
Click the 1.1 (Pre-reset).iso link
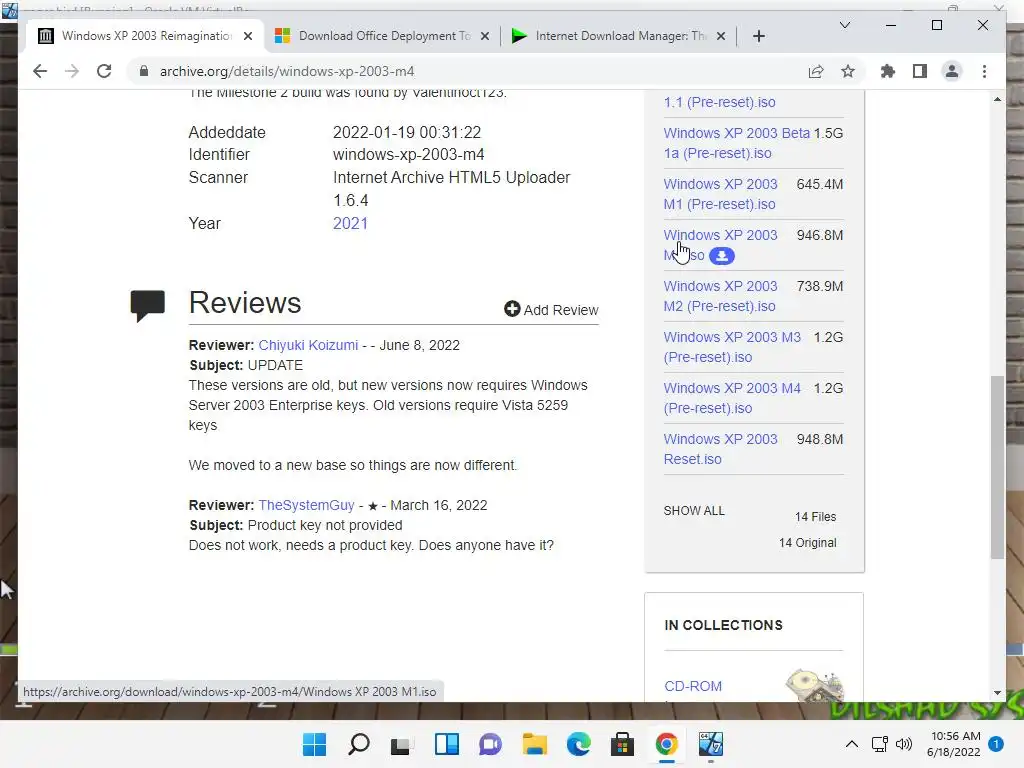[720, 102]
